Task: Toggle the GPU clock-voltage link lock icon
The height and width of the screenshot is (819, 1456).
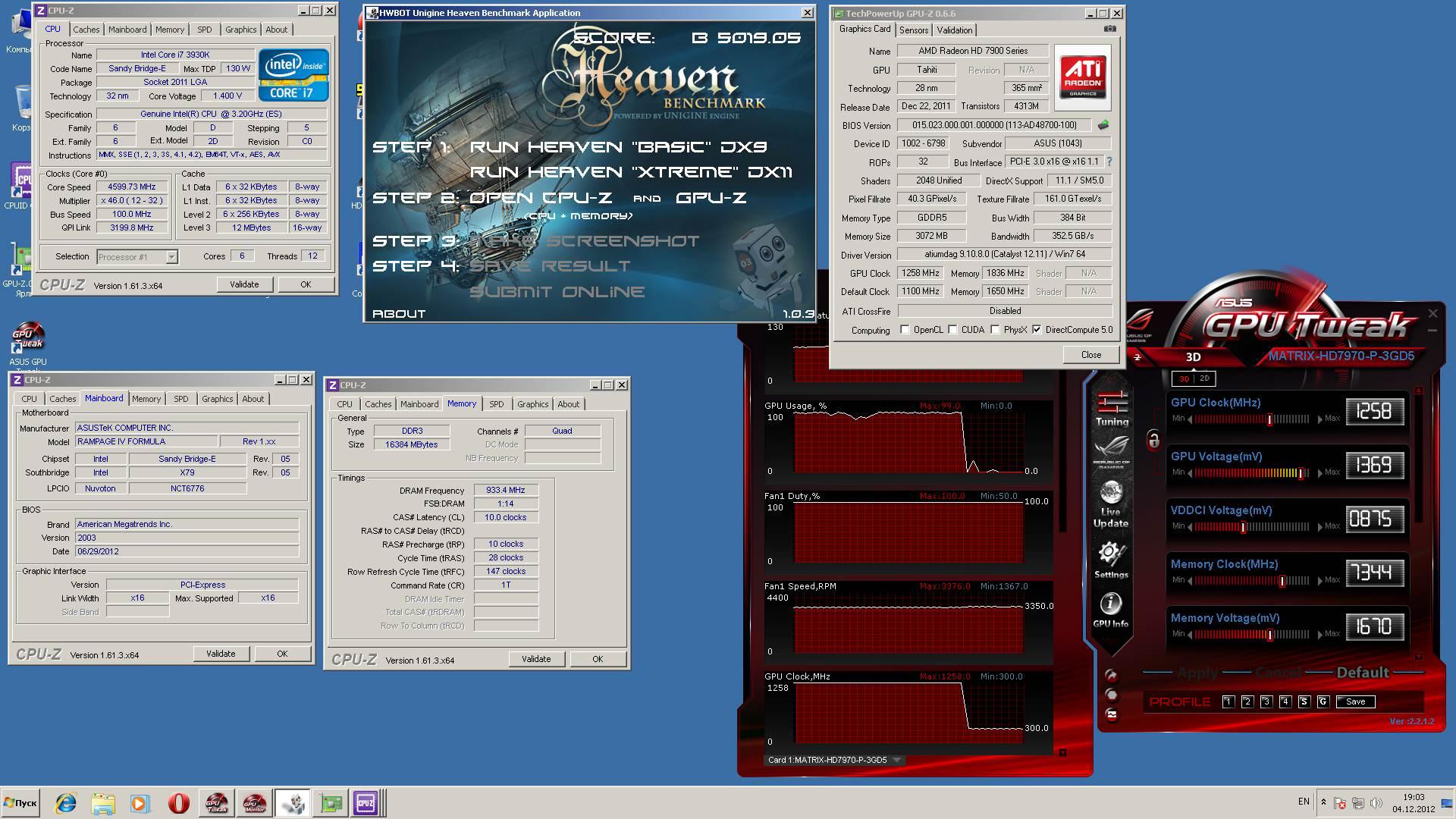Action: (1153, 440)
